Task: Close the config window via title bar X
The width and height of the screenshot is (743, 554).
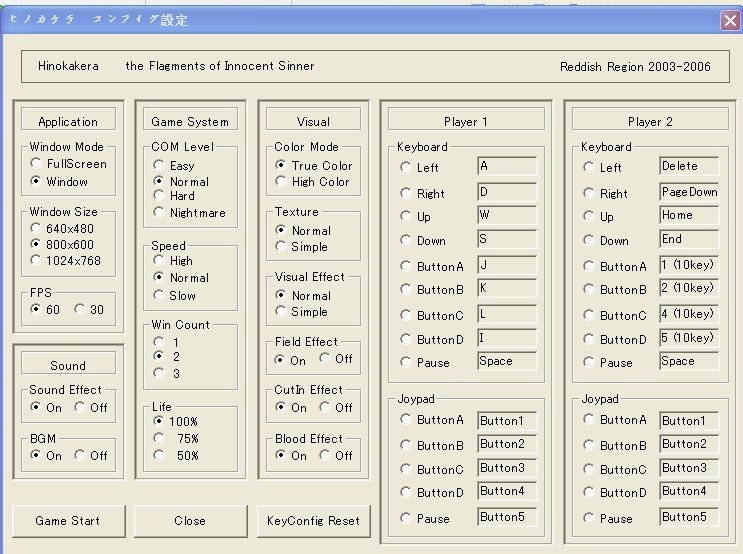Action: (730, 20)
